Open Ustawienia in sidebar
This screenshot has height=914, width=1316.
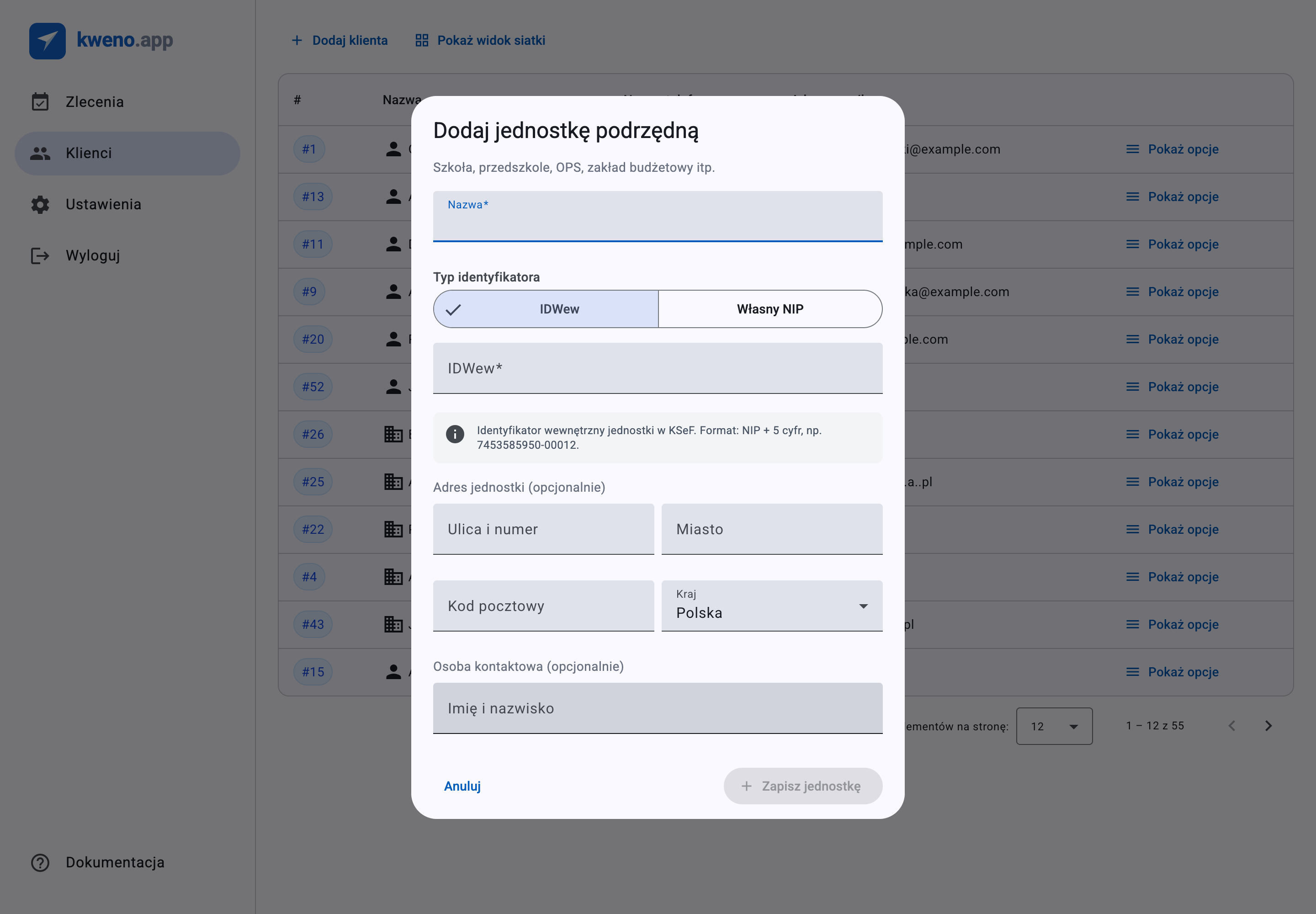pos(127,204)
